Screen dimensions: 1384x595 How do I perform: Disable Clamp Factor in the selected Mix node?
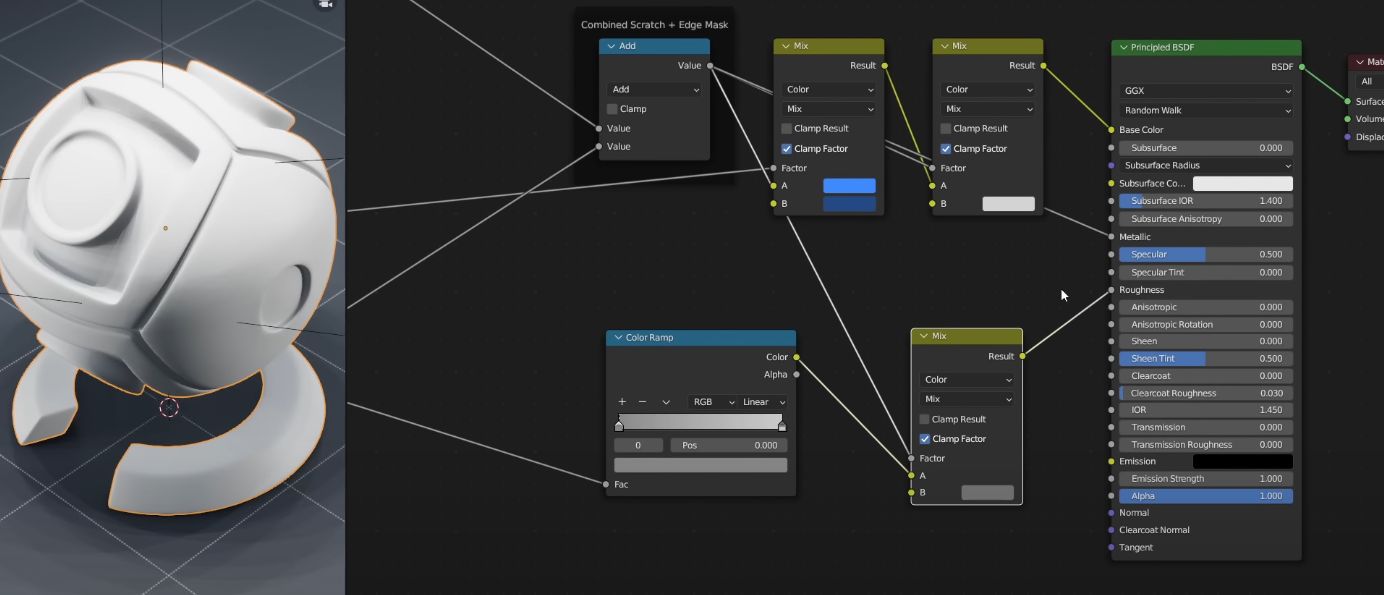pyautogui.click(x=924, y=439)
